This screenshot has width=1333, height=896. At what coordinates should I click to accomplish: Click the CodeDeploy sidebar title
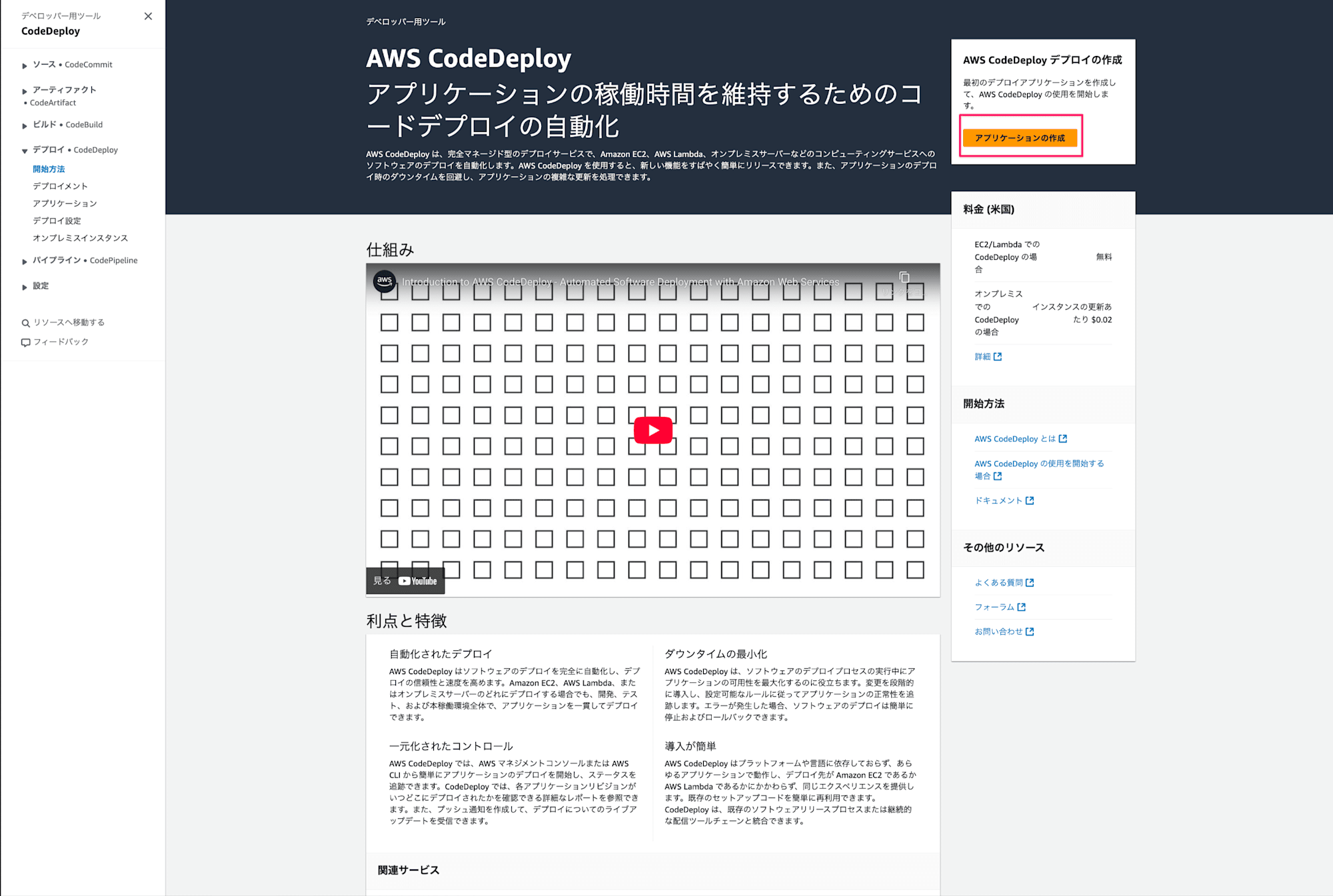coord(51,31)
